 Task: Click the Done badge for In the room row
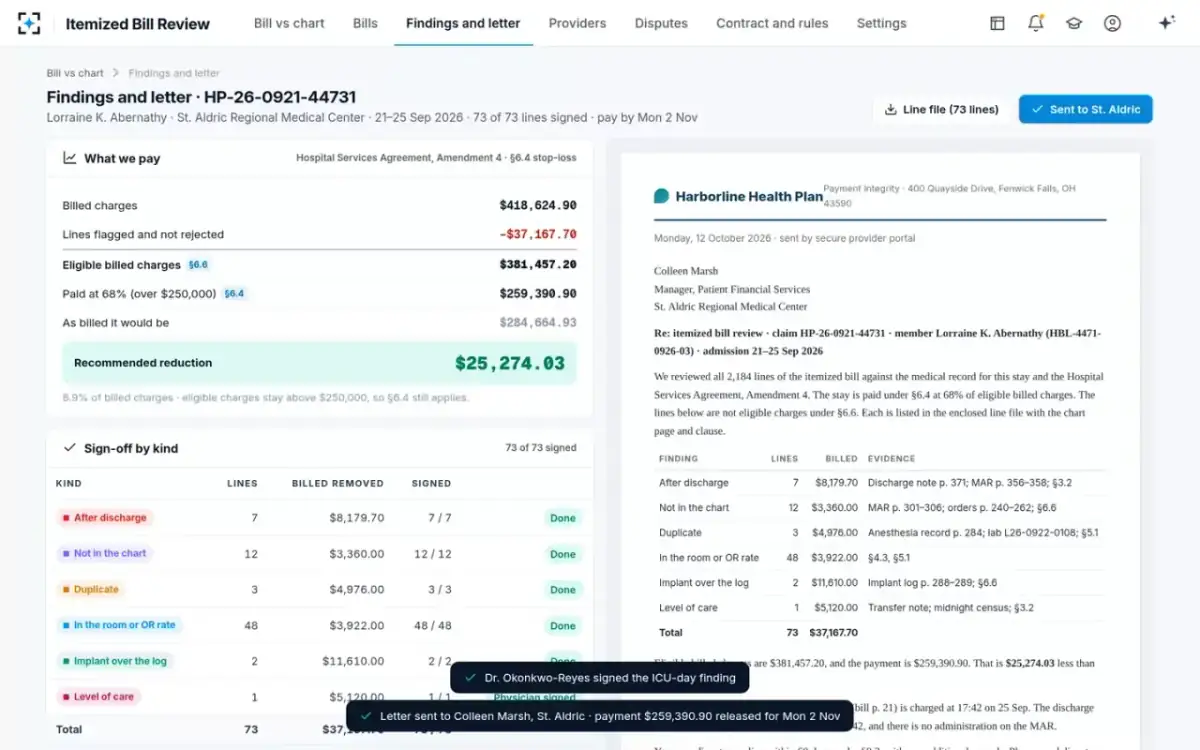[563, 626]
